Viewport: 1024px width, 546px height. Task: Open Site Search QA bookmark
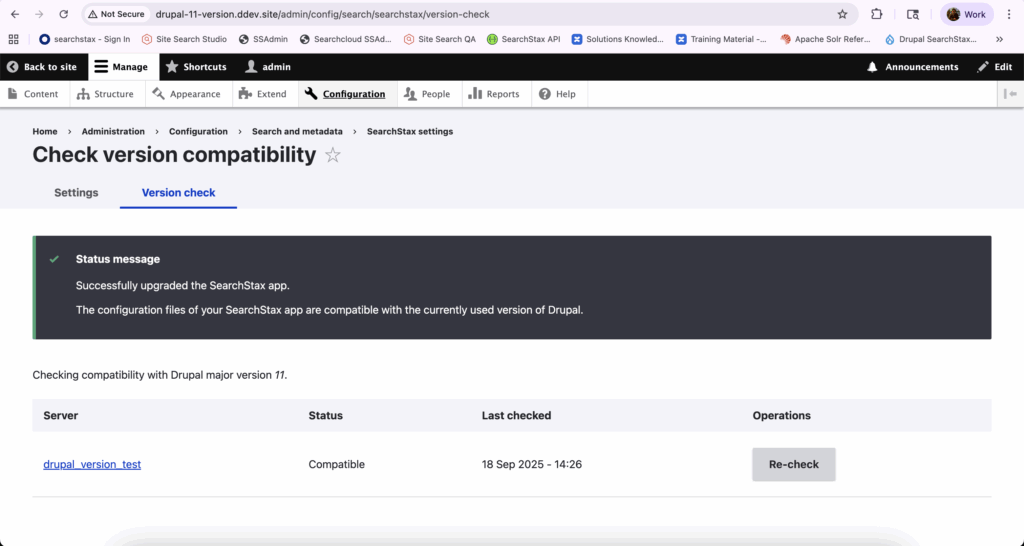pyautogui.click(x=440, y=39)
